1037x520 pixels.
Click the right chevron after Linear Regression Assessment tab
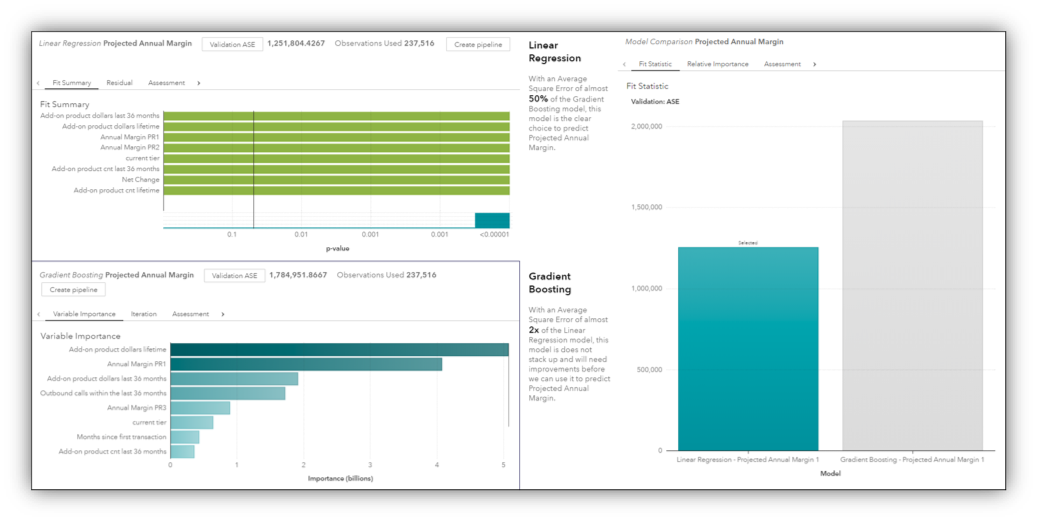(x=198, y=83)
